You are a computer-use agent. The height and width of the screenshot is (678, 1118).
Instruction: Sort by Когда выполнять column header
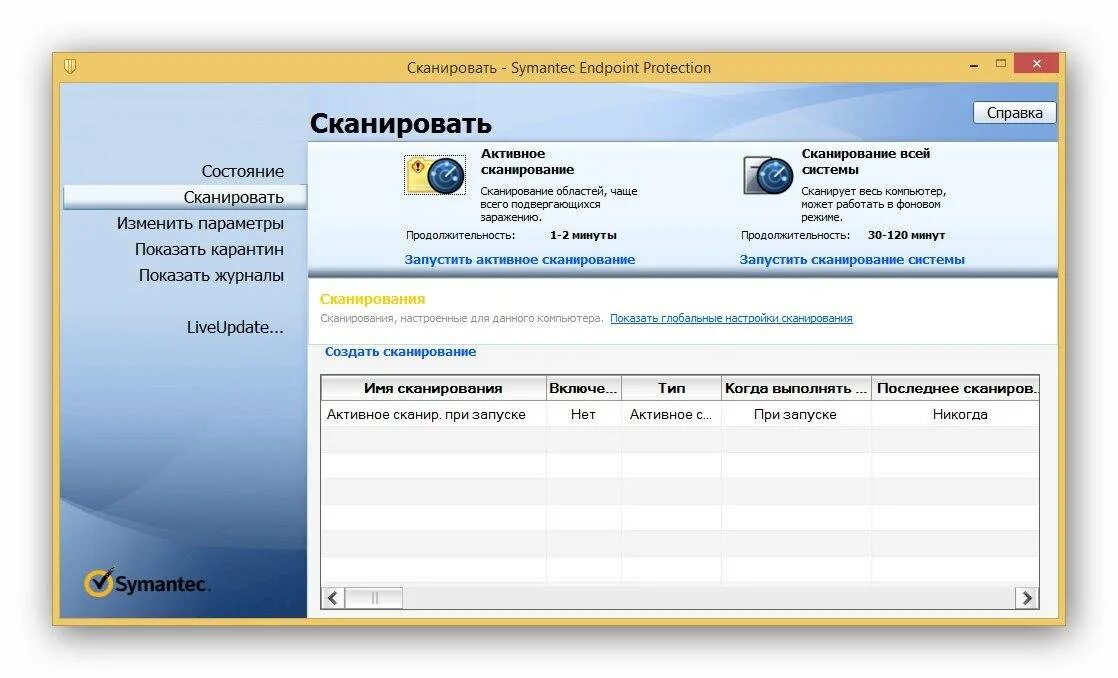click(796, 388)
